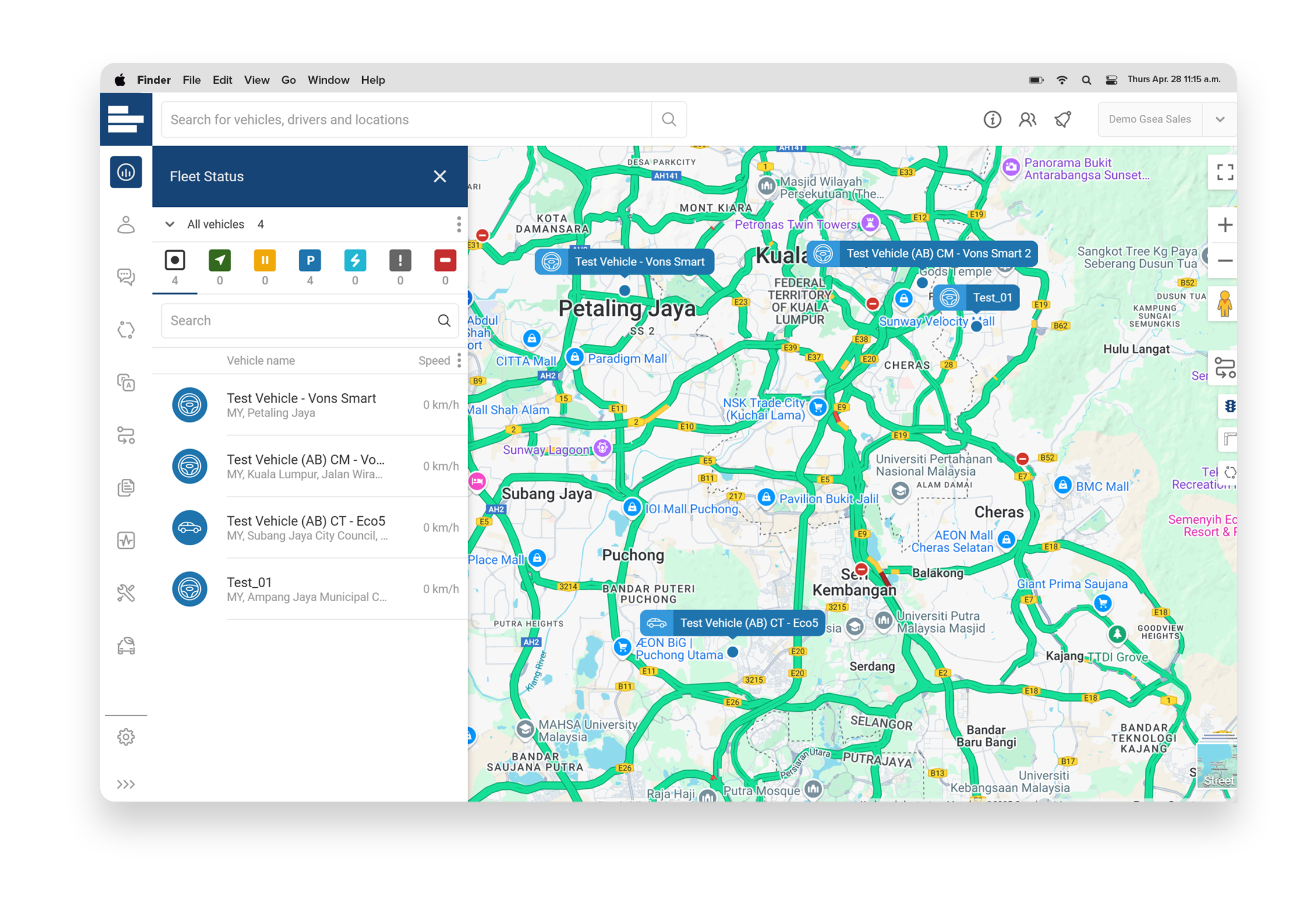
Task: Zoom in on the map
Action: [1225, 225]
